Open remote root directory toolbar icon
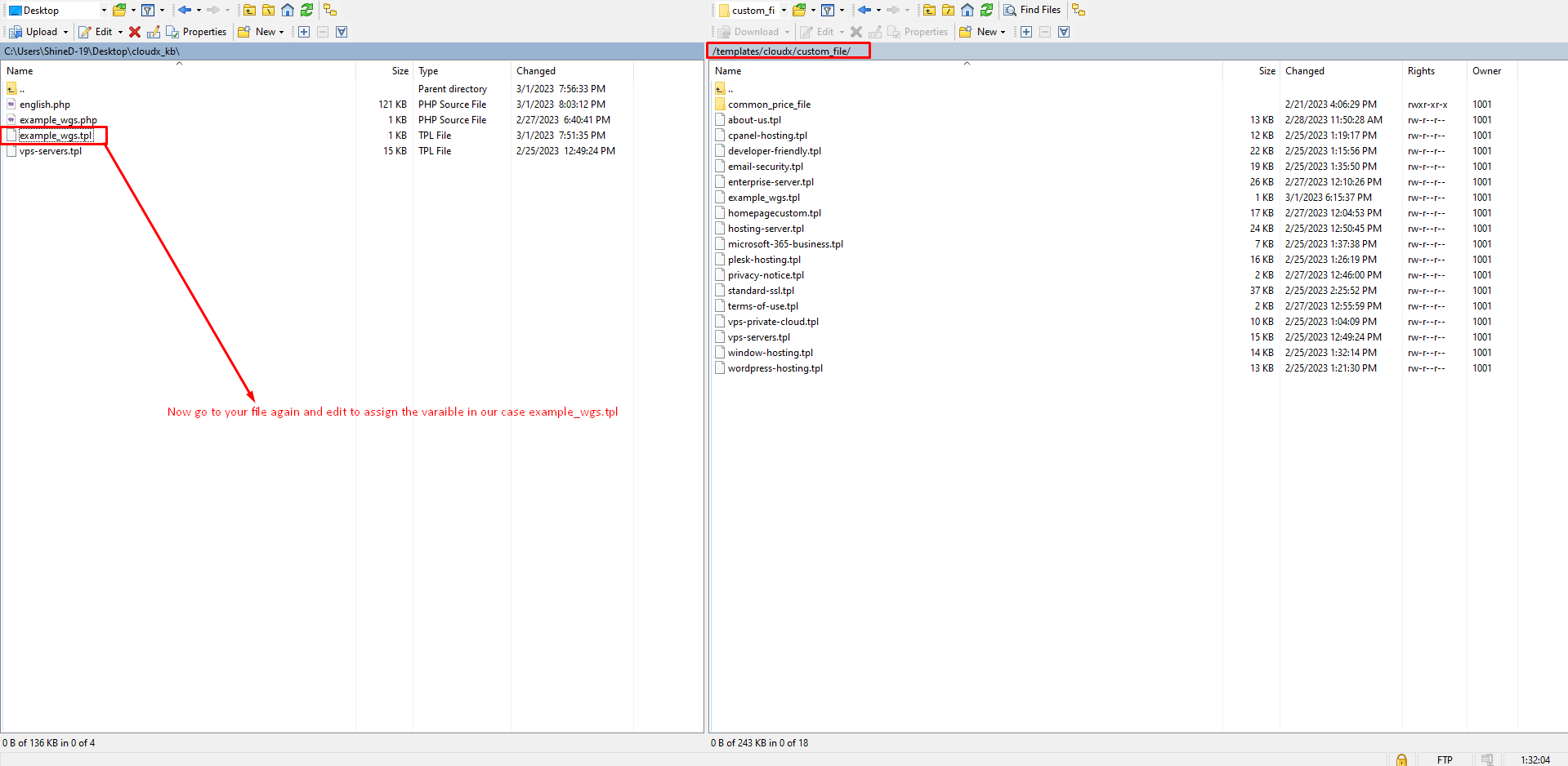 (x=948, y=10)
